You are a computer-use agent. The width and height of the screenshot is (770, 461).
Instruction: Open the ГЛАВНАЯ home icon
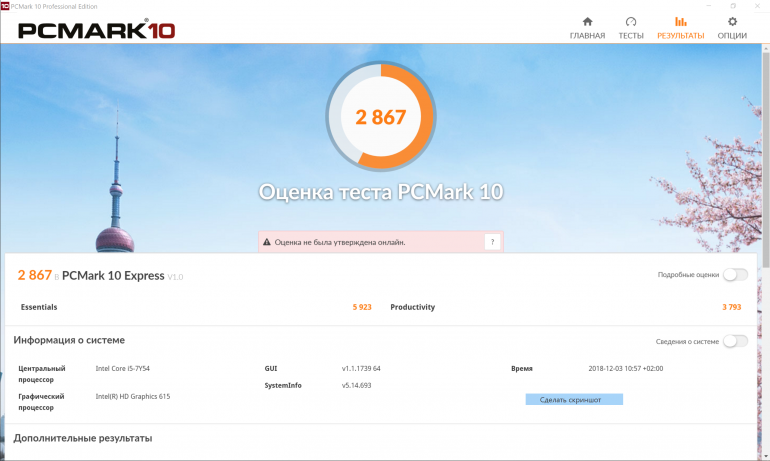click(587, 21)
